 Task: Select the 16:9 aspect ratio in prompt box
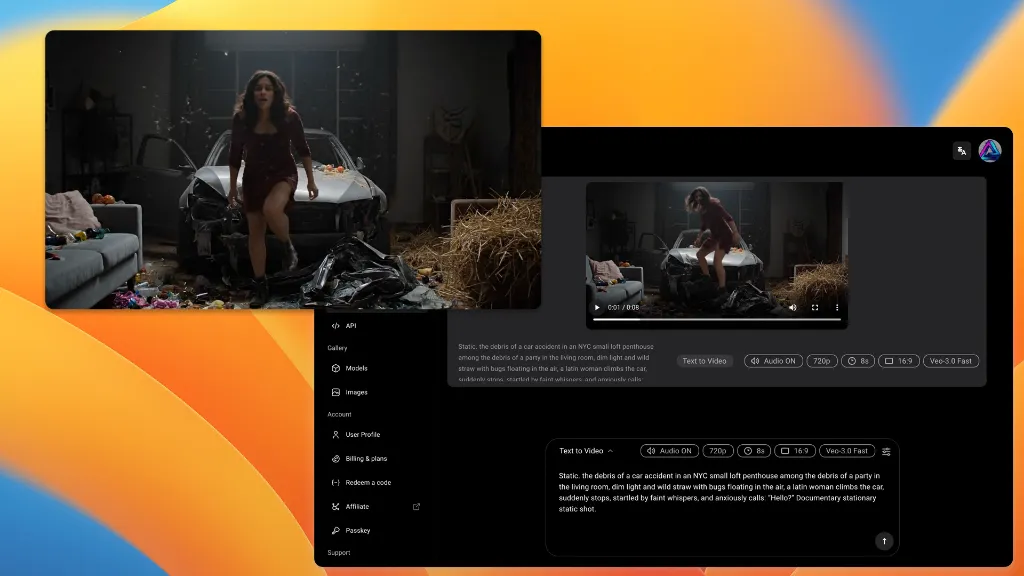tap(795, 451)
